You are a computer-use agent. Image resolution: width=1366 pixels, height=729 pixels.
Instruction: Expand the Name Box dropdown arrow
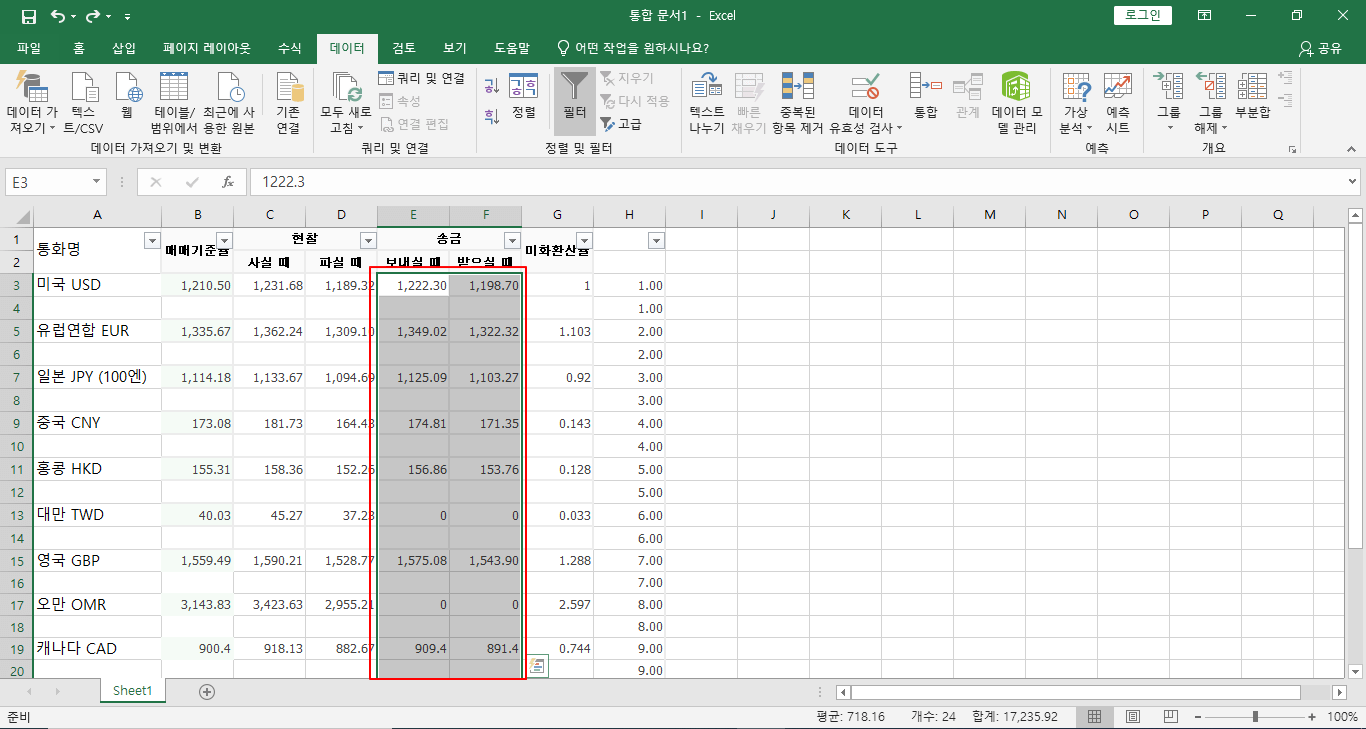[97, 182]
